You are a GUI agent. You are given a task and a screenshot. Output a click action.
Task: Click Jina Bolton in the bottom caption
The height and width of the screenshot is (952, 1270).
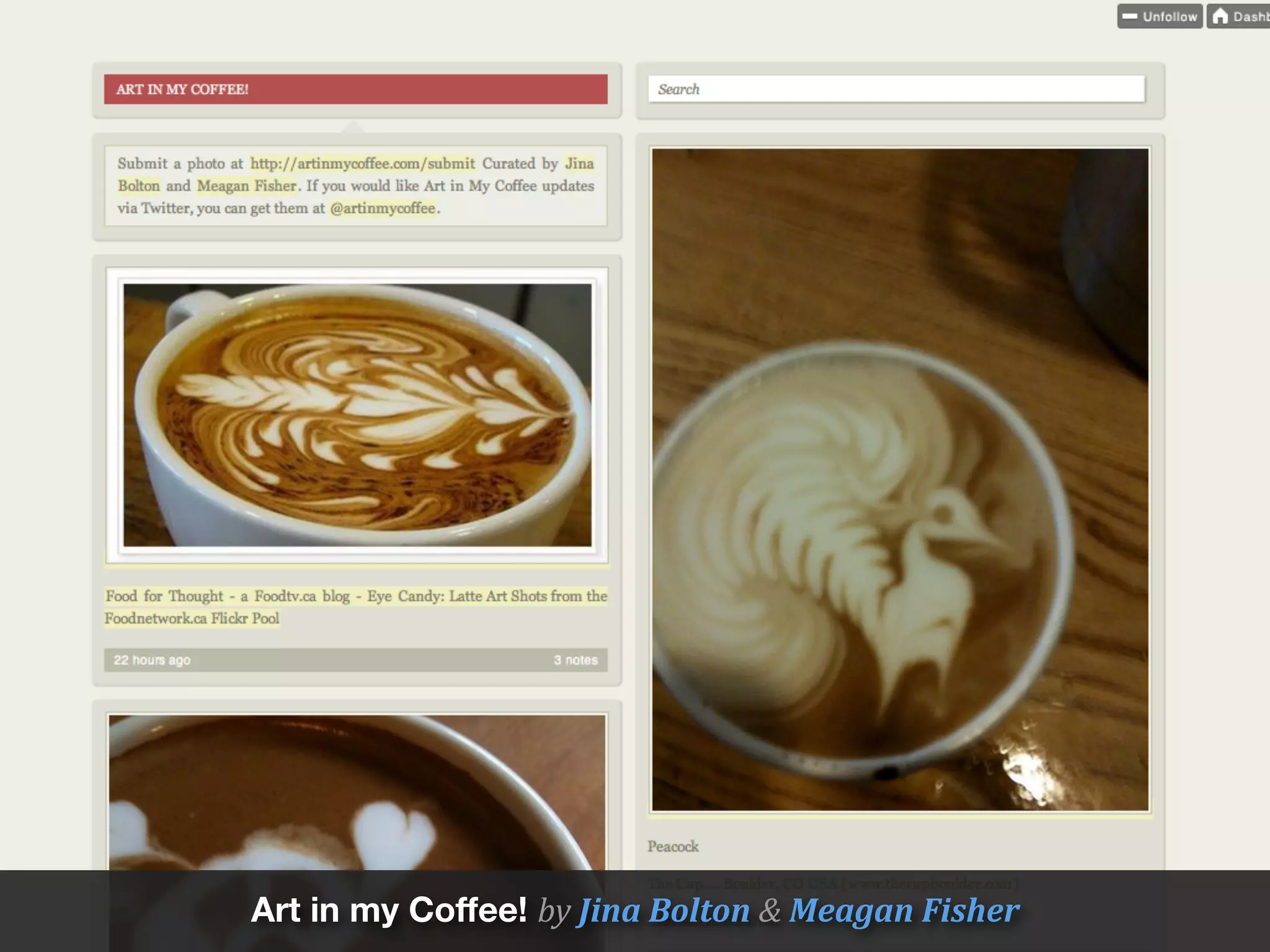coord(664,910)
